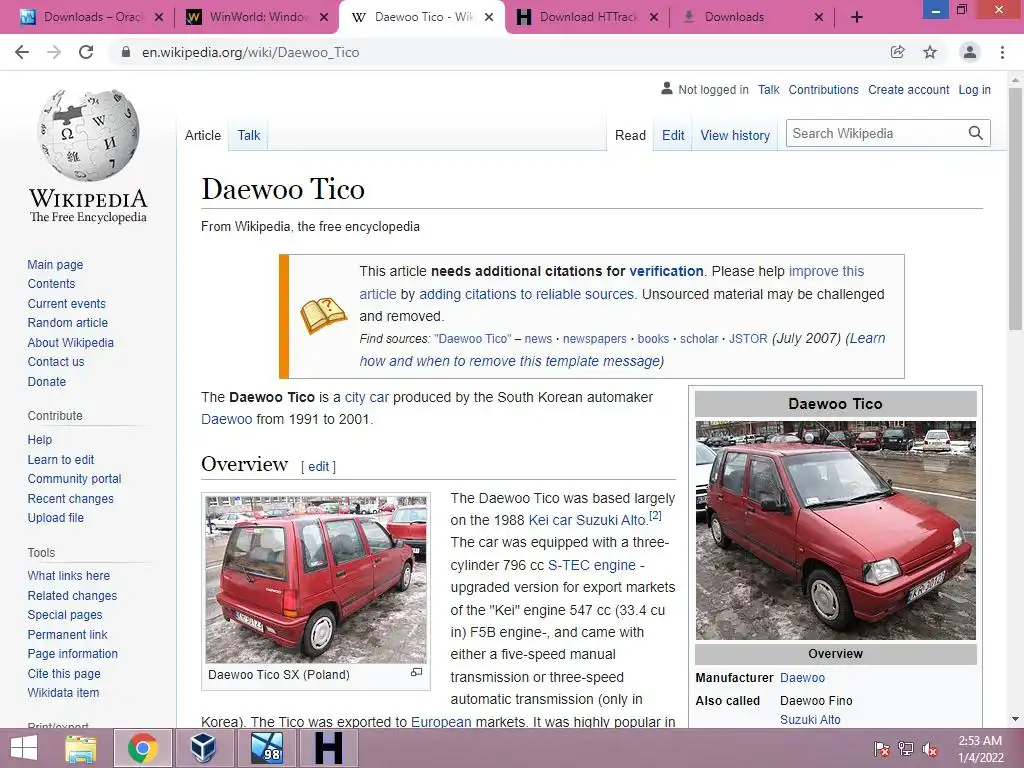Open the Chrome three-dot menu
Image resolution: width=1024 pixels, height=768 pixels.
click(x=1002, y=52)
